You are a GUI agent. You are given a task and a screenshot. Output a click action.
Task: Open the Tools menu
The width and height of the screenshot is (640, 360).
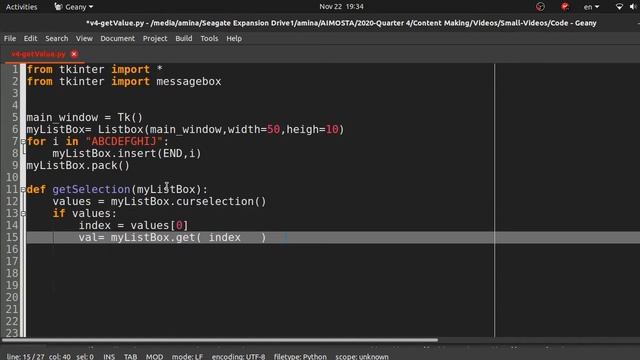click(209, 38)
